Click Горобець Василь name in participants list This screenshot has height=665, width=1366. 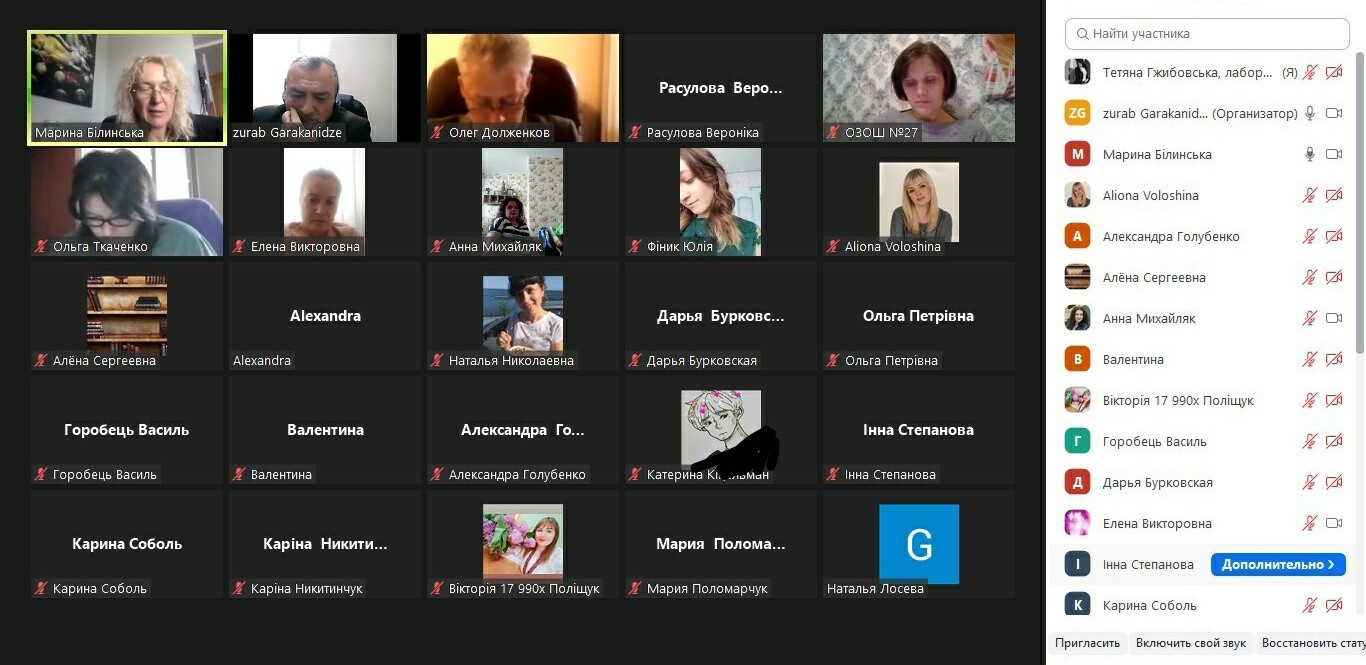(x=1154, y=441)
